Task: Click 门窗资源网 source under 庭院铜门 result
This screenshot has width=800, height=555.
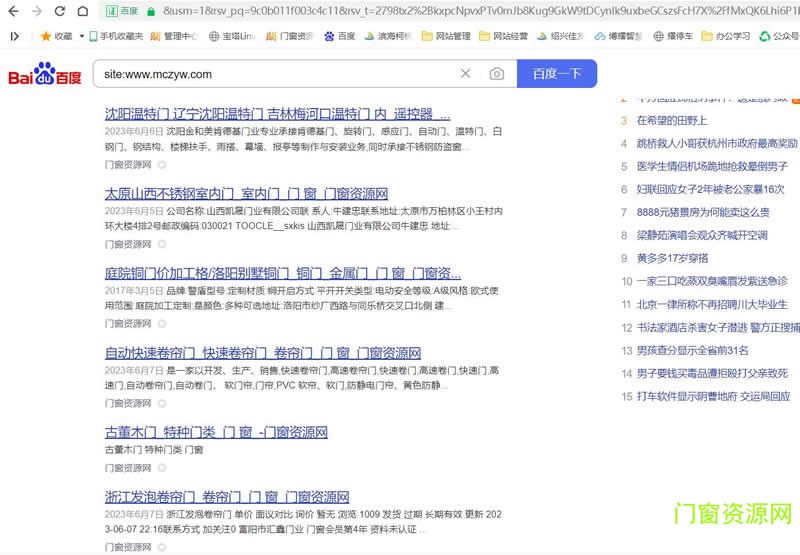Action: pyautogui.click(x=128, y=324)
